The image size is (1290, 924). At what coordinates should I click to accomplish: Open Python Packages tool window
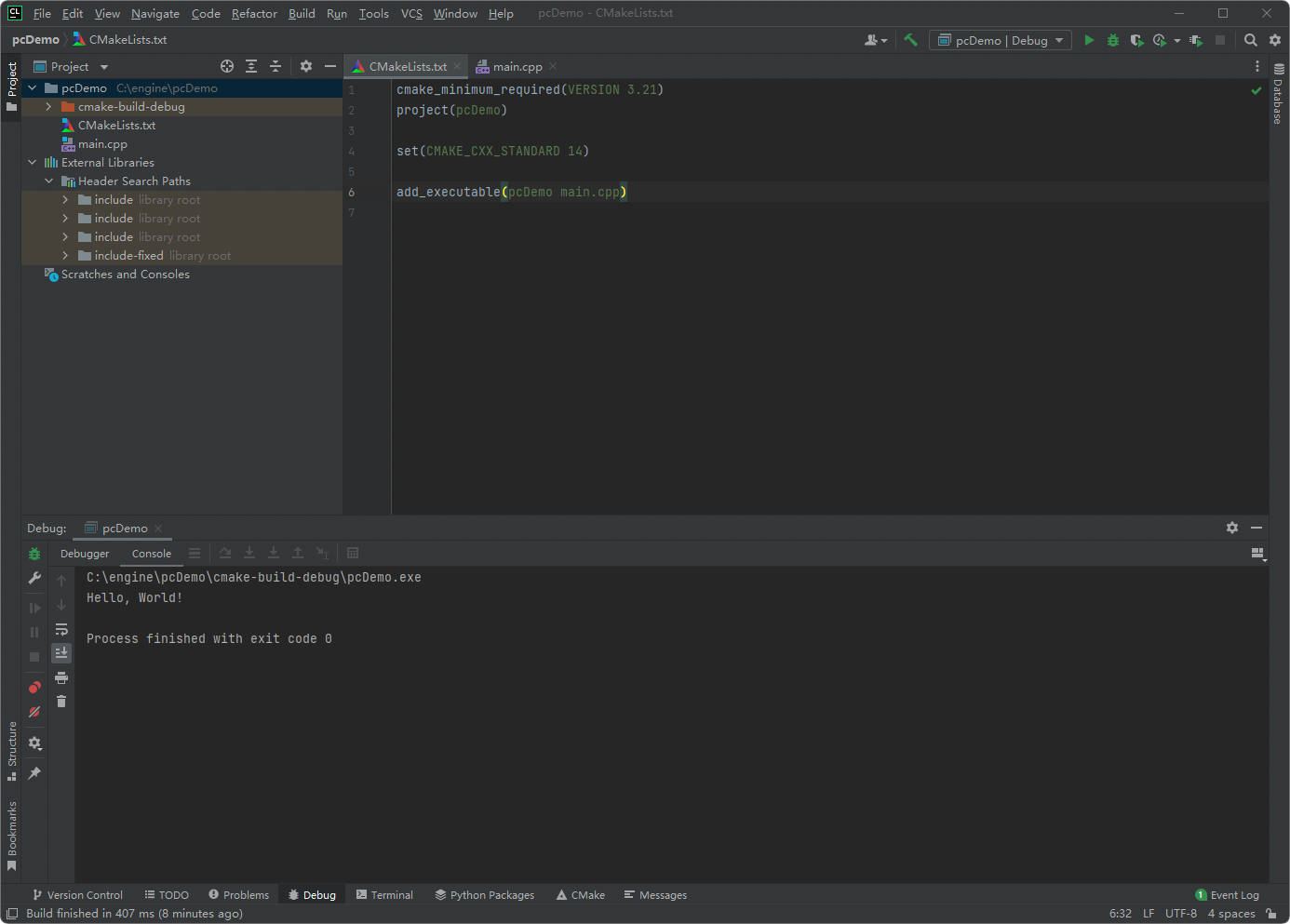[485, 895]
